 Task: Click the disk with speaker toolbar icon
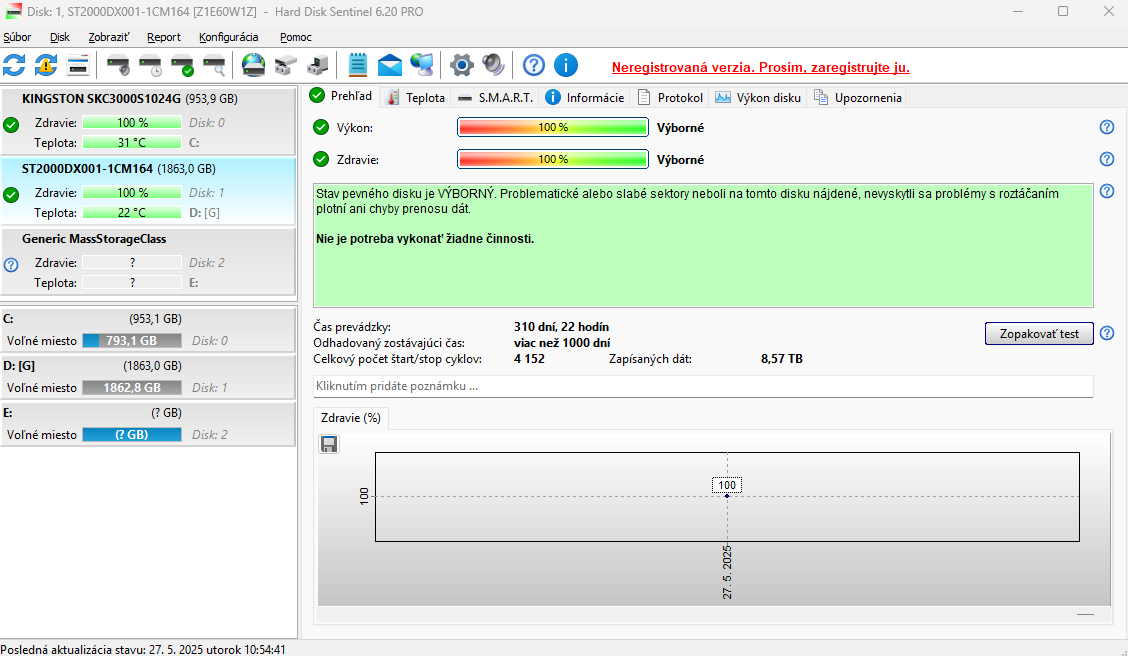coord(118,65)
